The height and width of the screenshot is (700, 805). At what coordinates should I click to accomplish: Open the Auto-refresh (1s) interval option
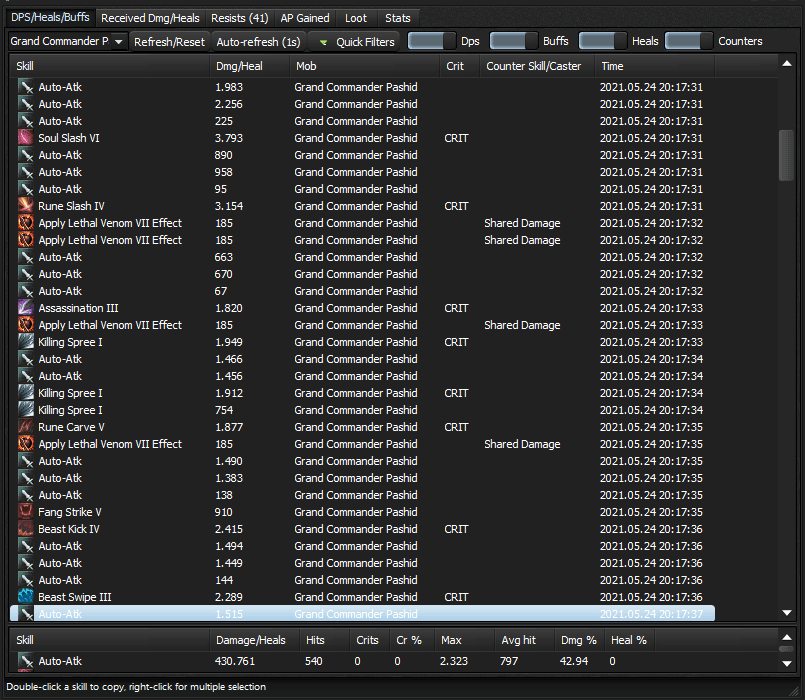[258, 42]
